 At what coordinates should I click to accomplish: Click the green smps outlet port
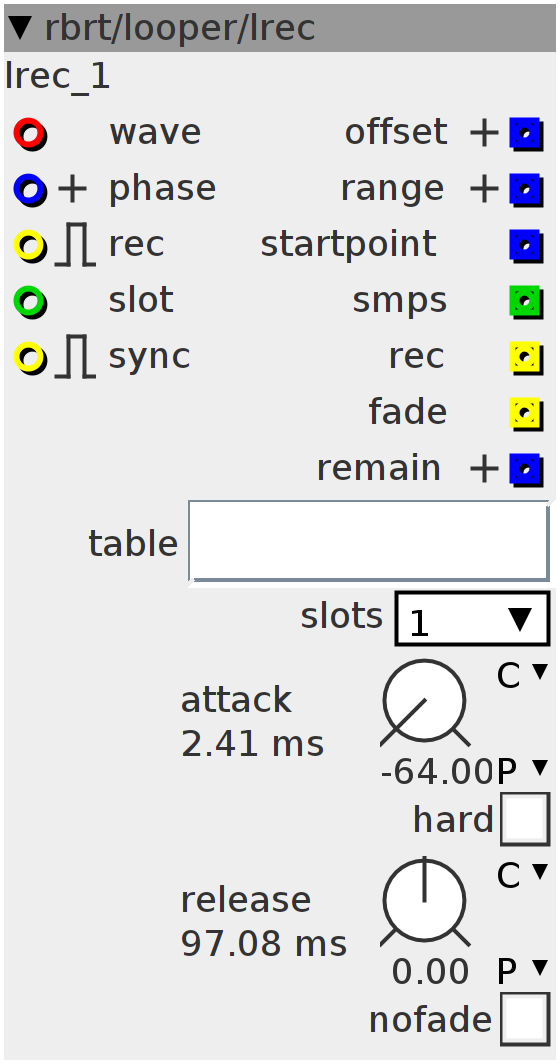coord(526,301)
